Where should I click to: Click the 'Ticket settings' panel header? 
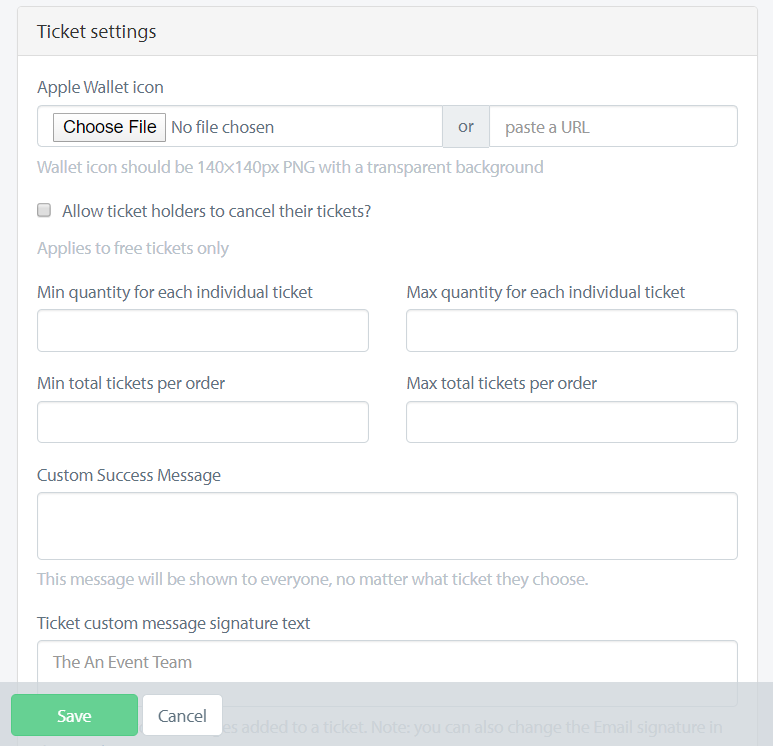[387, 32]
